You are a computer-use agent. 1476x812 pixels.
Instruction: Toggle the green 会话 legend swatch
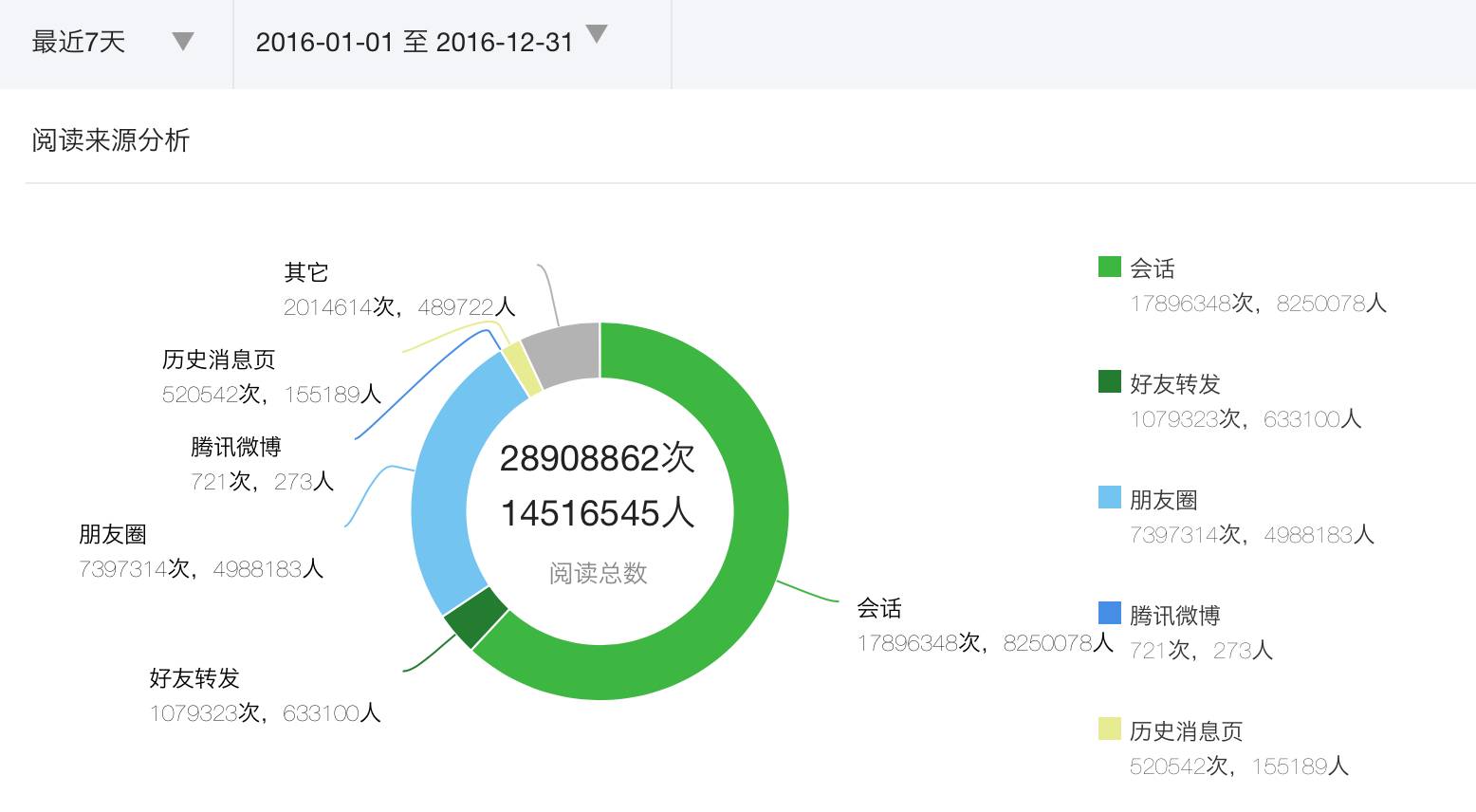(x=1110, y=267)
